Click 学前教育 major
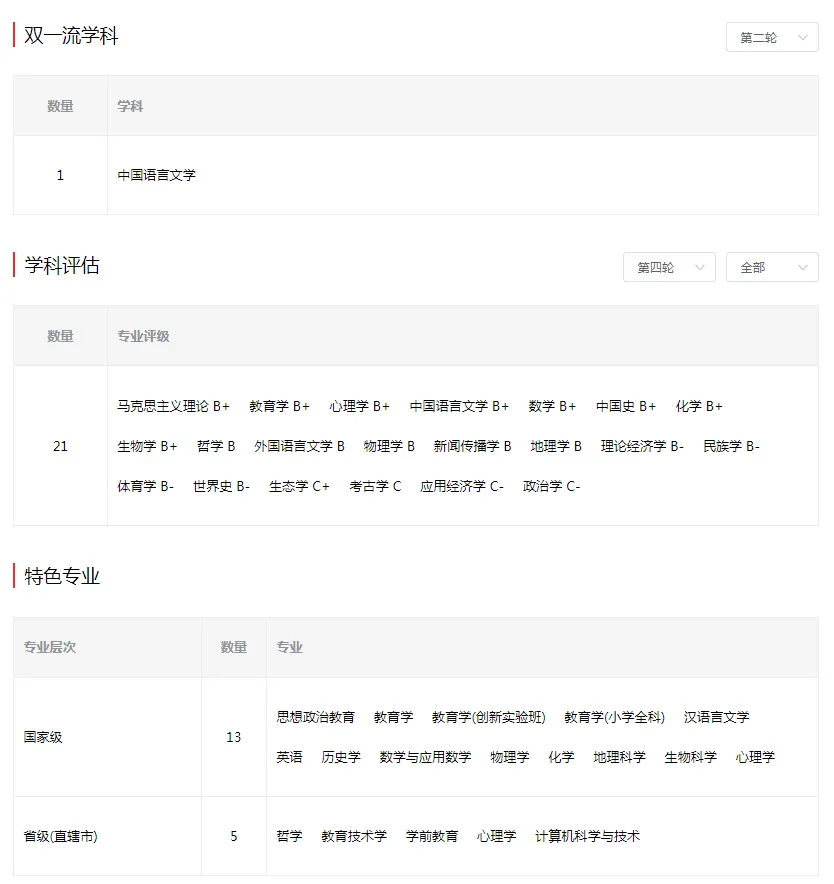The image size is (834, 884). coord(432,836)
